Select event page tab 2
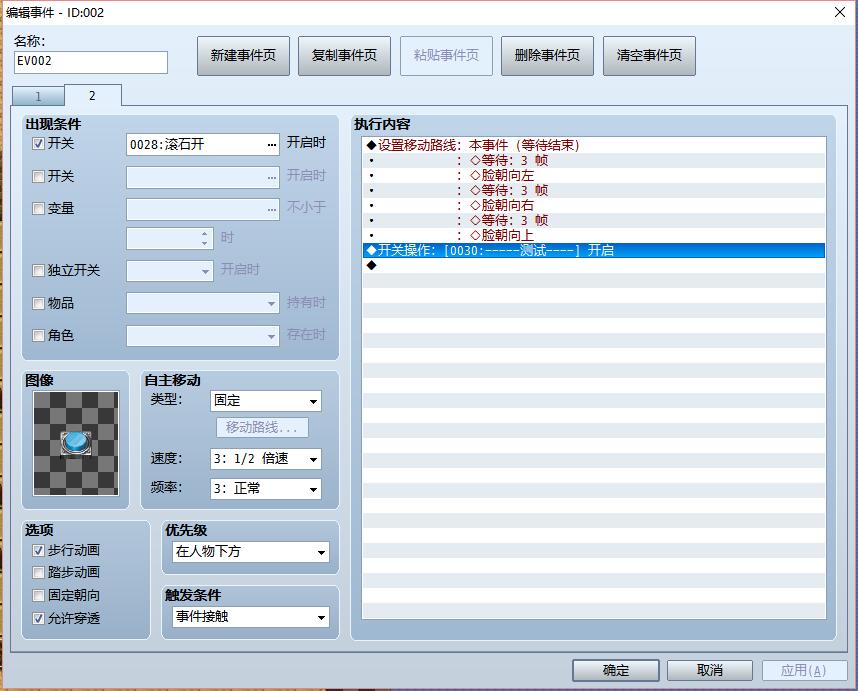The width and height of the screenshot is (858, 691). 92,95
